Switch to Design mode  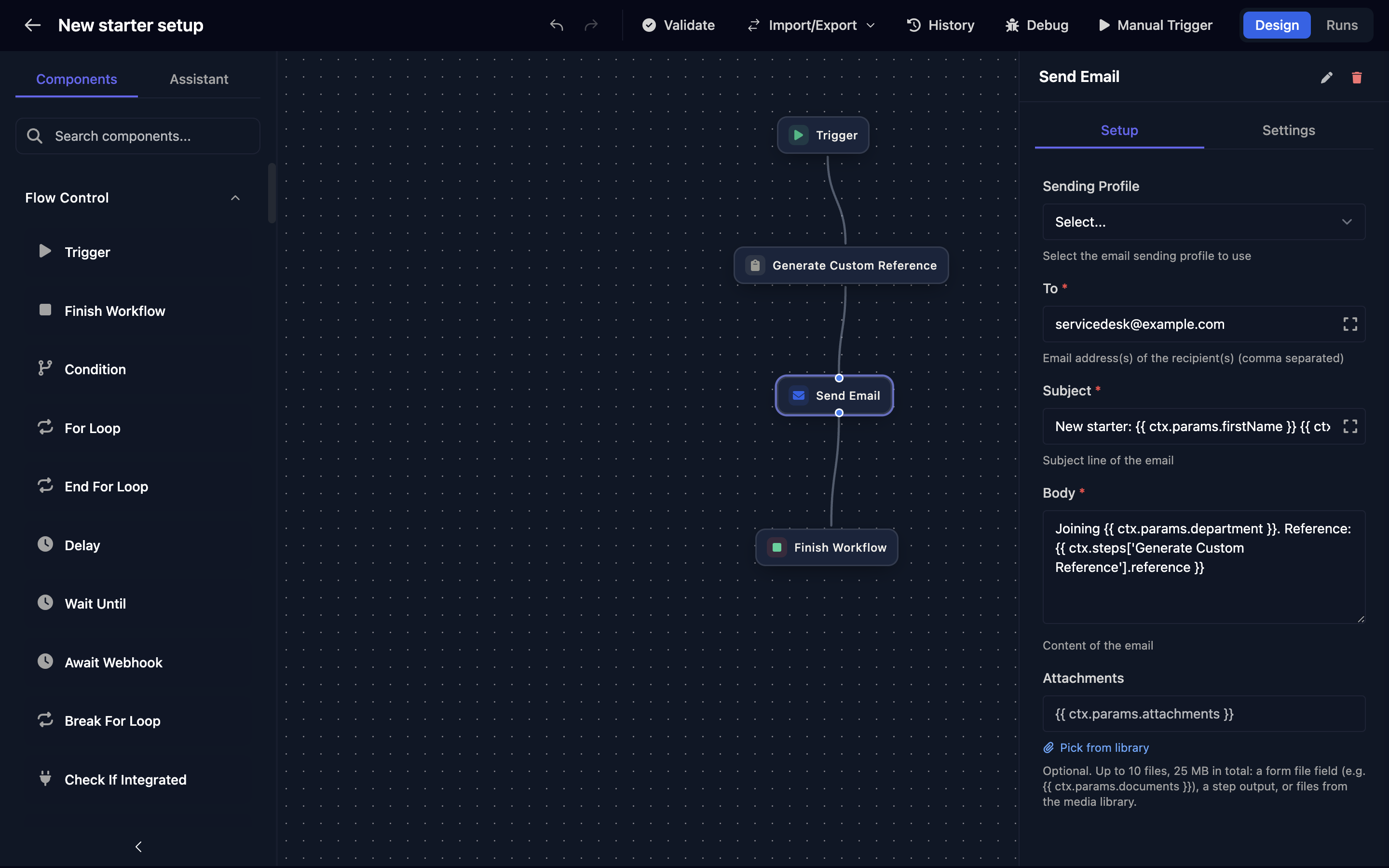tap(1277, 25)
